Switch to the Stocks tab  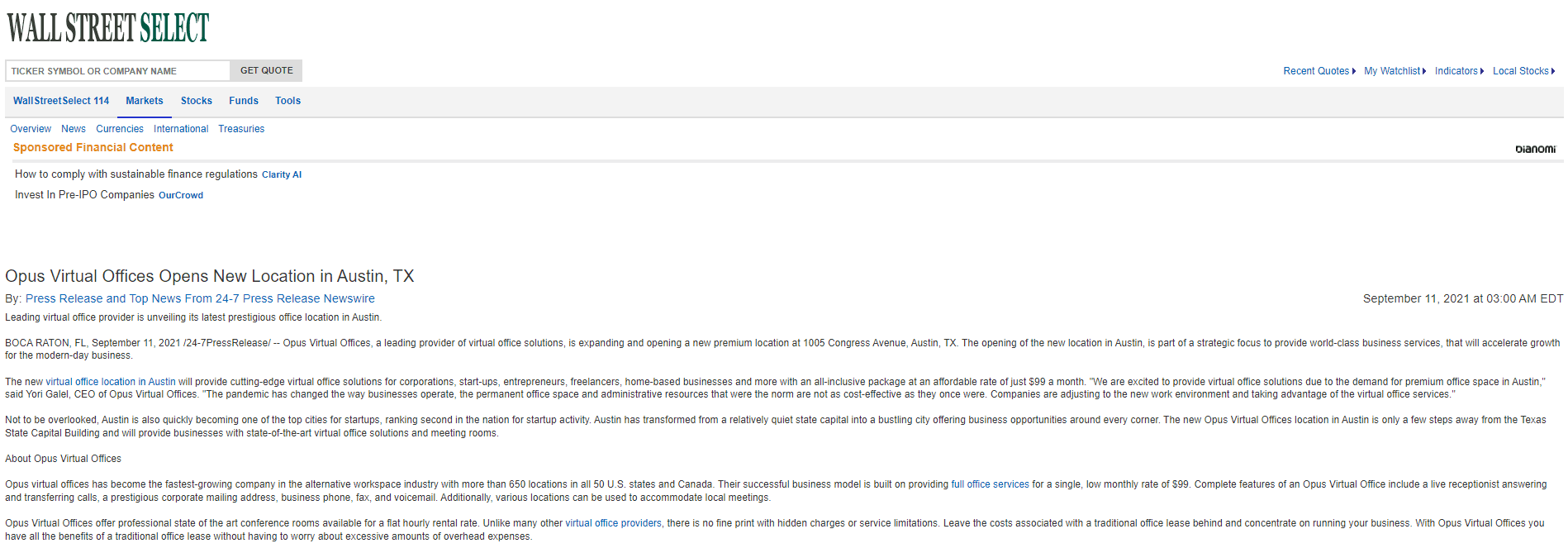pos(197,101)
